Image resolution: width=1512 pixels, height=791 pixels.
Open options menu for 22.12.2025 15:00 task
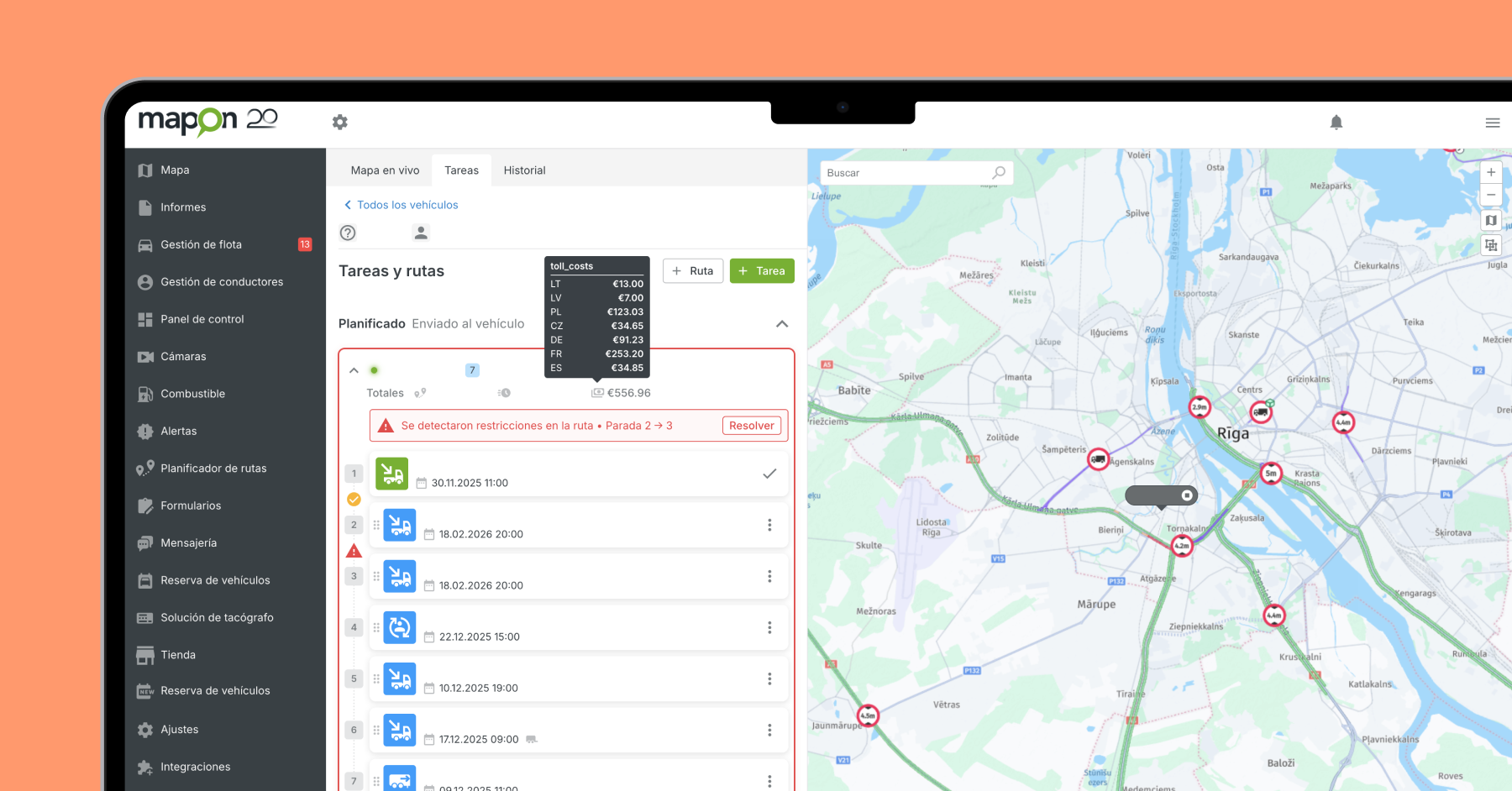click(x=769, y=627)
